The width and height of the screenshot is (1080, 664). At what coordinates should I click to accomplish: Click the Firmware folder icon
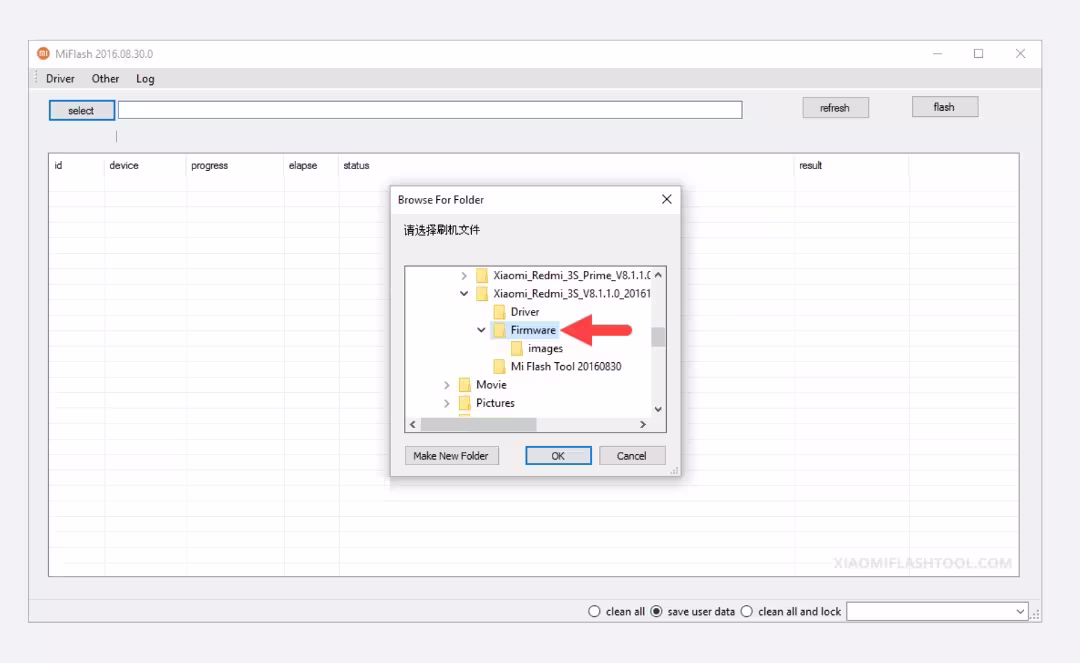click(499, 330)
